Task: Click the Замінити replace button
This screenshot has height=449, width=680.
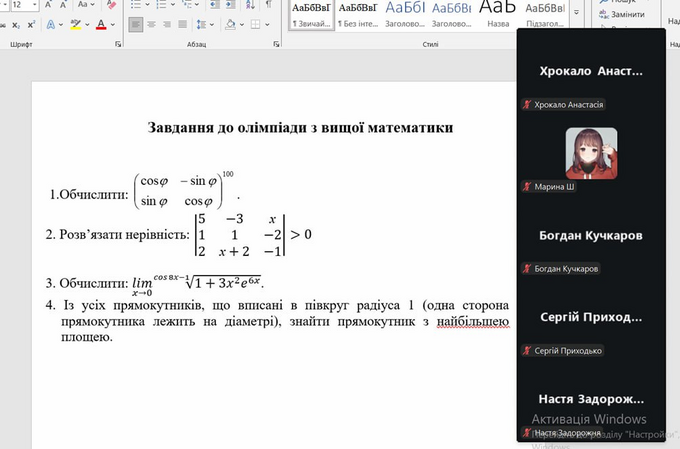Action: point(627,15)
